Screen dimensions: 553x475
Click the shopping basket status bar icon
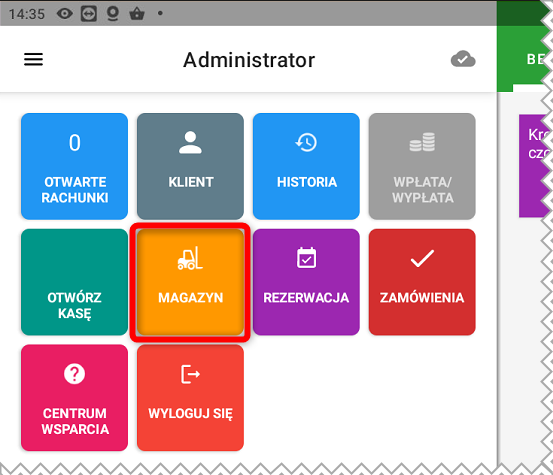point(137,14)
